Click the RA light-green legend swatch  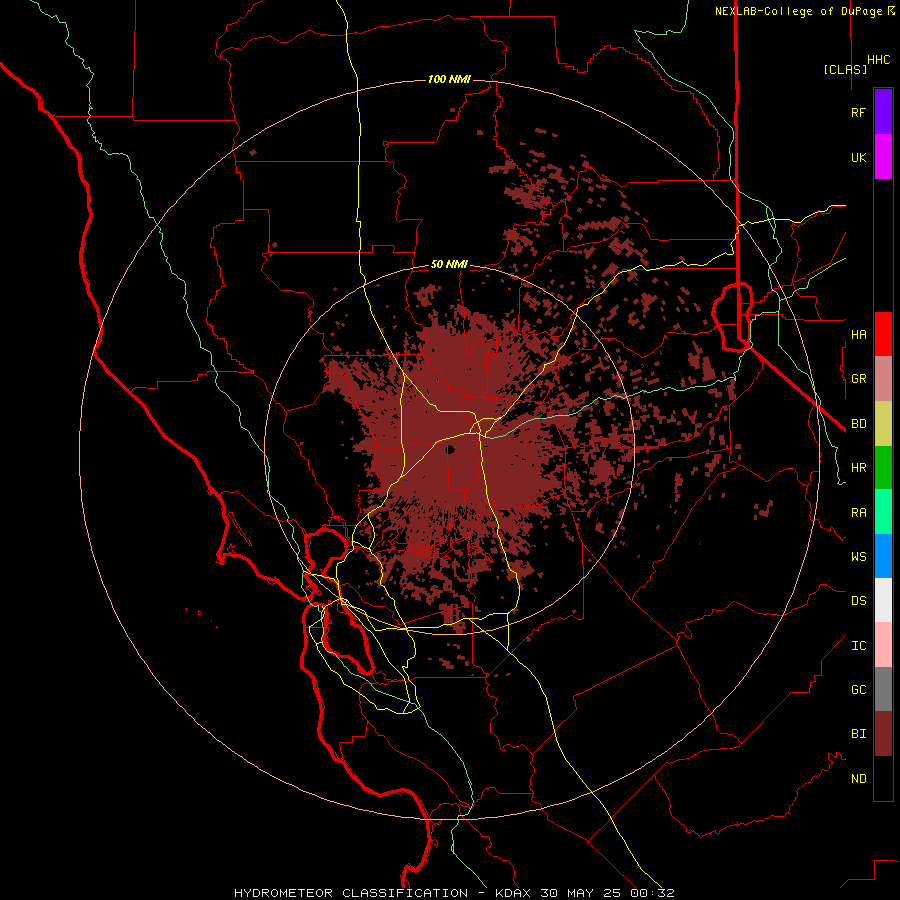(883, 512)
